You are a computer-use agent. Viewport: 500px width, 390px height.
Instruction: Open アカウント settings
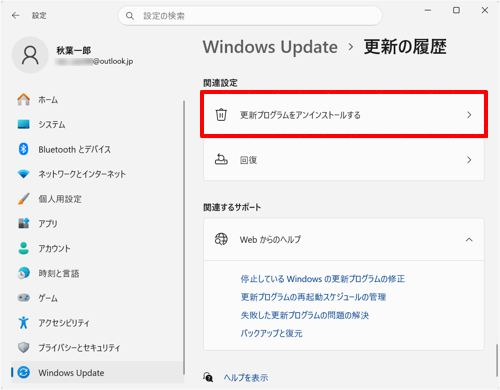click(97, 248)
